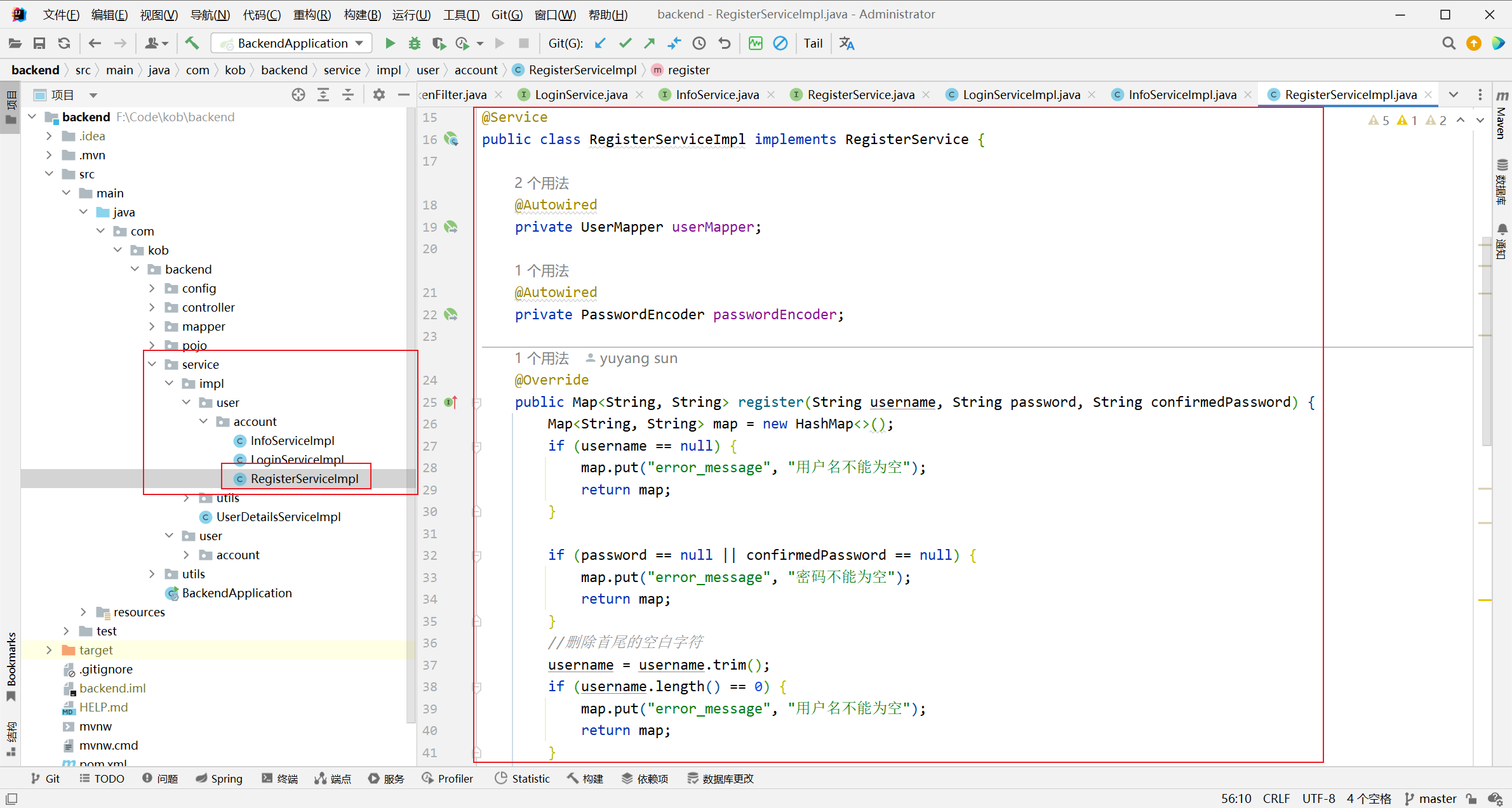Click the master branch status widget
This screenshot has height=808, width=1512.
click(x=1431, y=798)
